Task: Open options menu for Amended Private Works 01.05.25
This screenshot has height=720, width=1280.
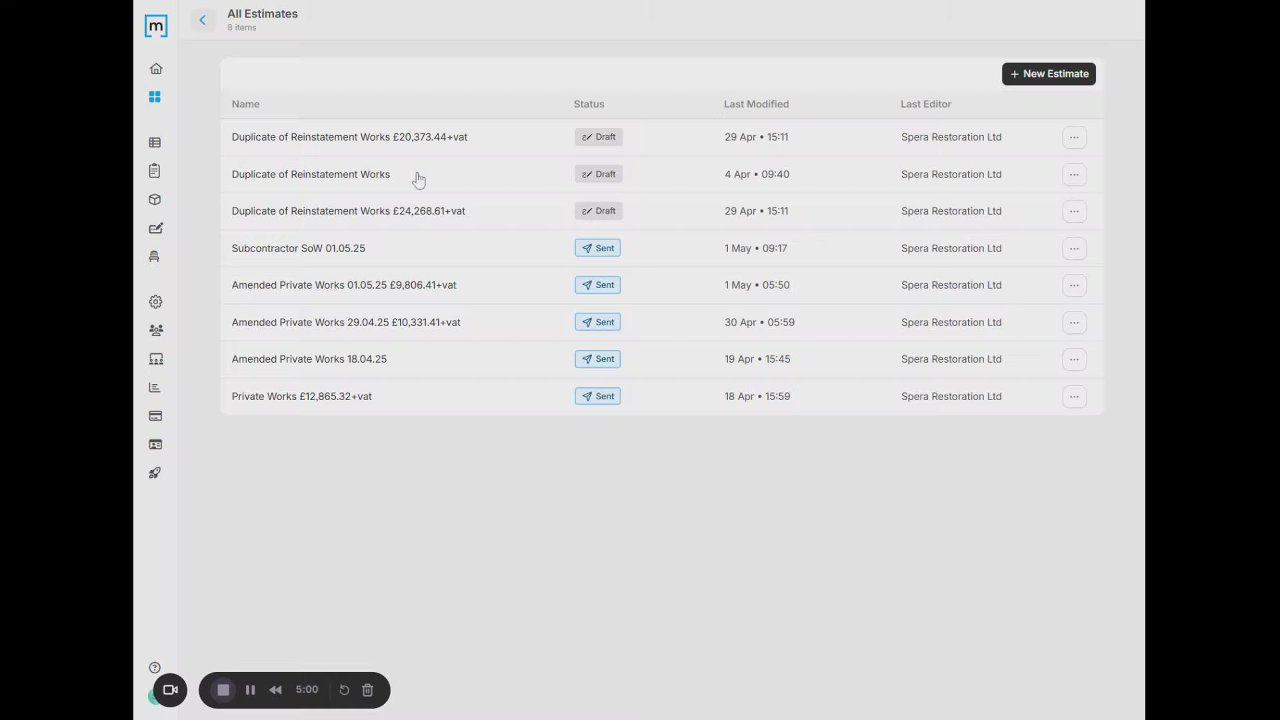Action: coord(1074,286)
